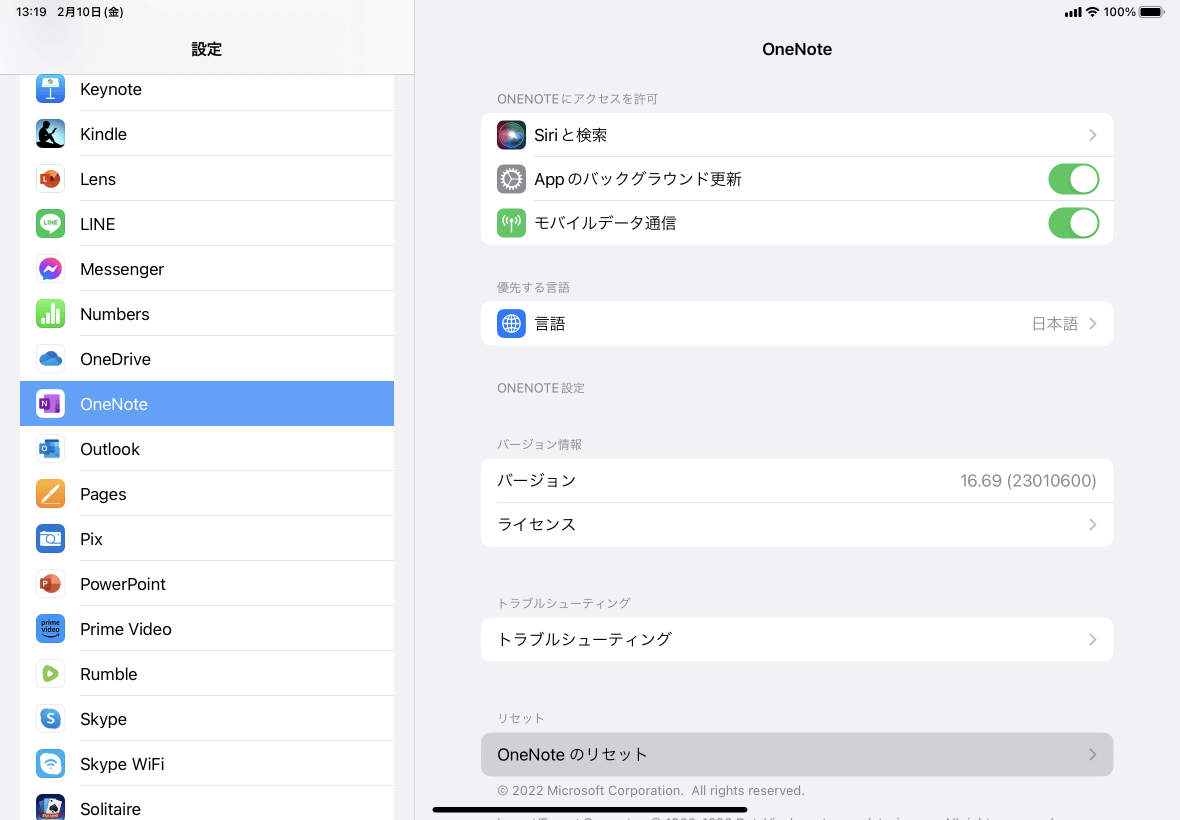Open the トラブルシューティング row chevron
Viewport: 1180px width, 820px height.
[x=1093, y=639]
